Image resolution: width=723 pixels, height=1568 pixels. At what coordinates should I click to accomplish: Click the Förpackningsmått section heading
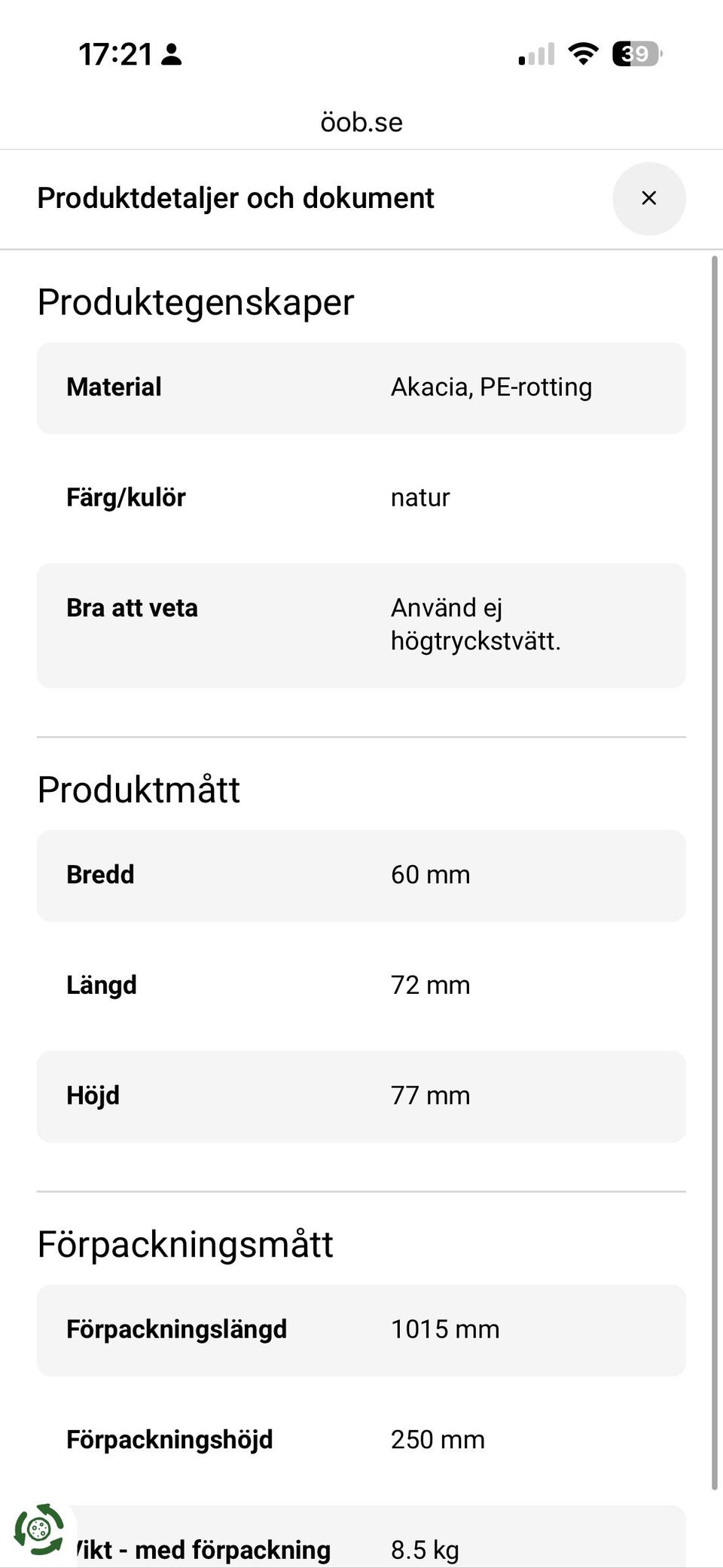(185, 1244)
